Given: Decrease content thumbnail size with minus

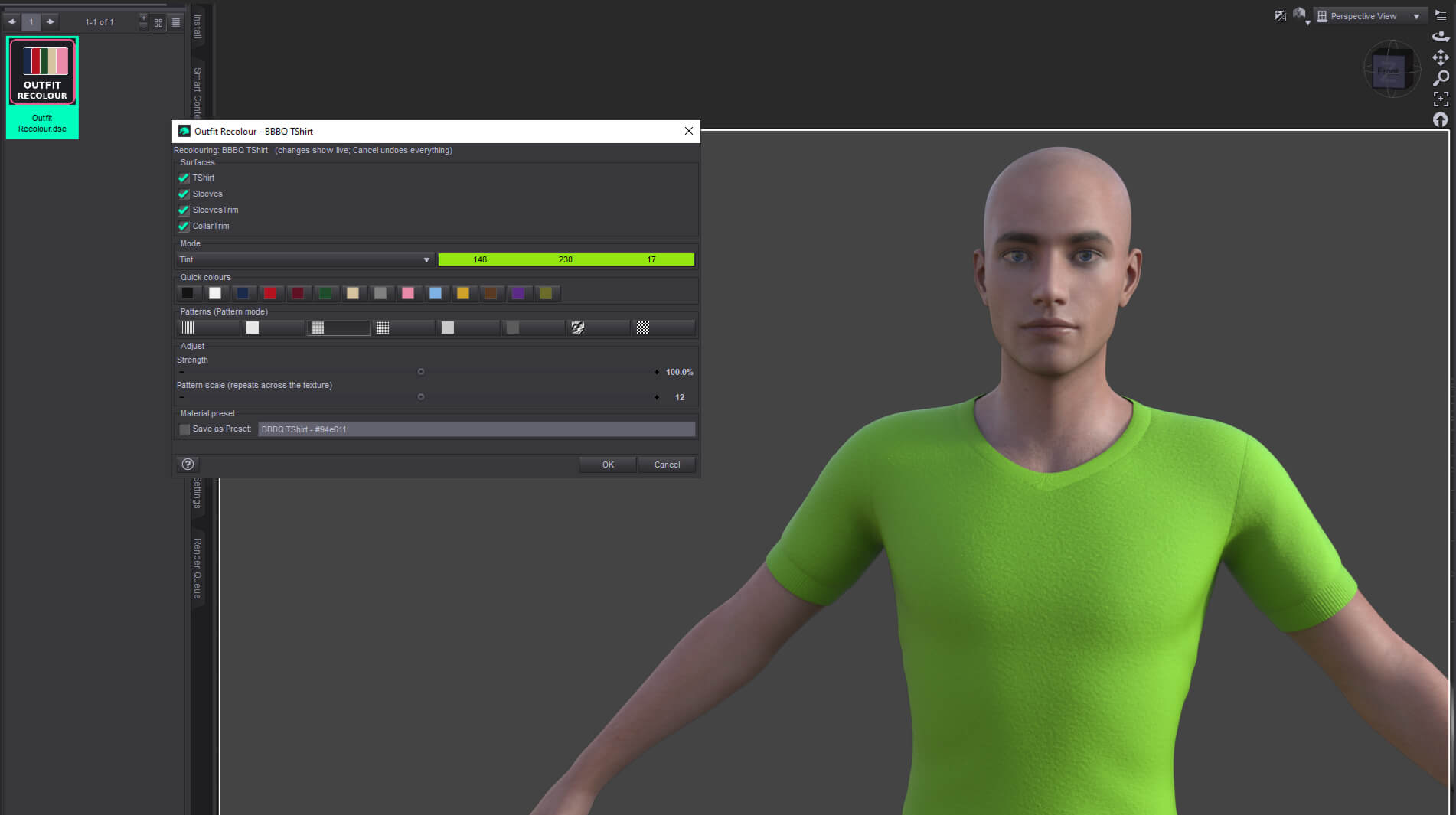Looking at the screenshot, I should [143, 27].
